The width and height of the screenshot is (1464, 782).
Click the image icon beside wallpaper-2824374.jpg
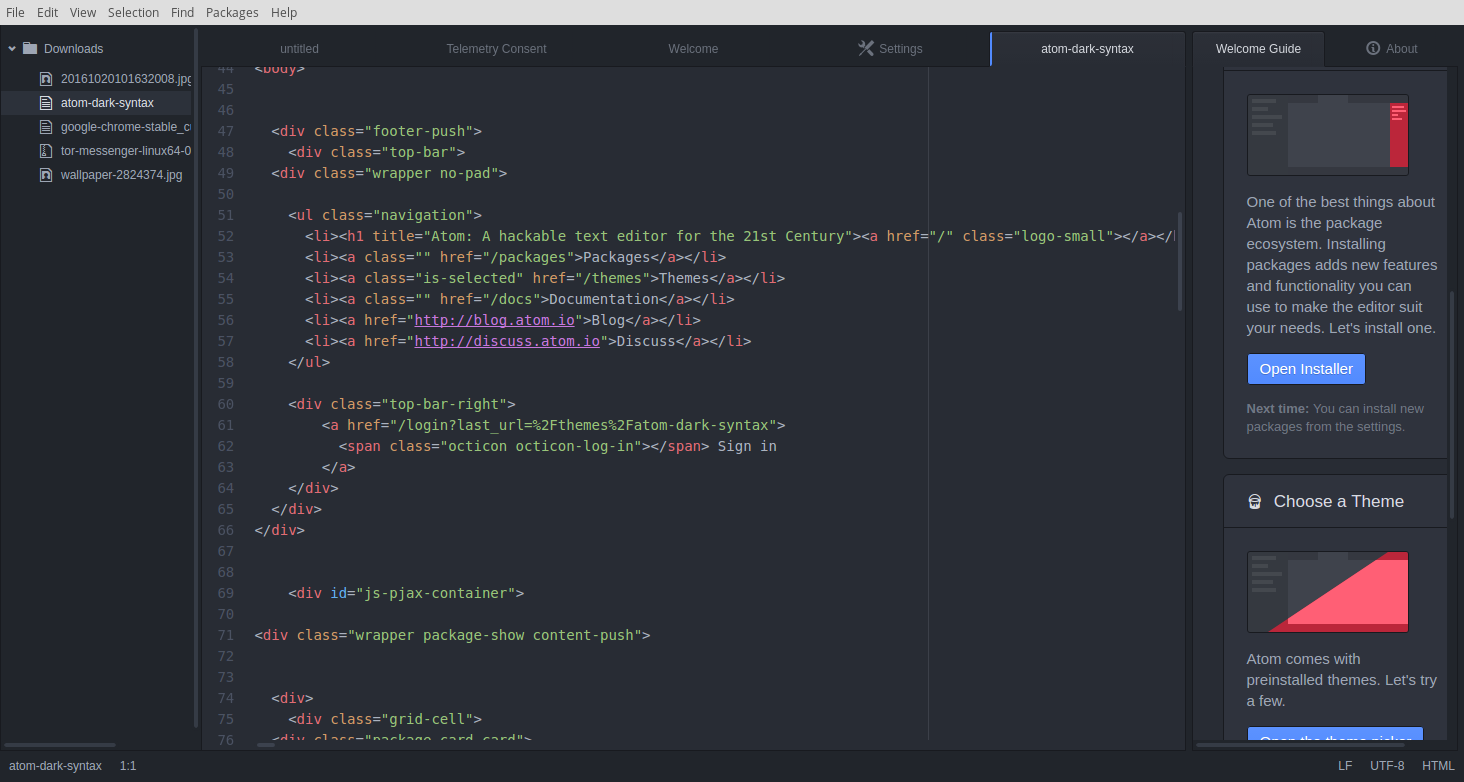tap(45, 174)
